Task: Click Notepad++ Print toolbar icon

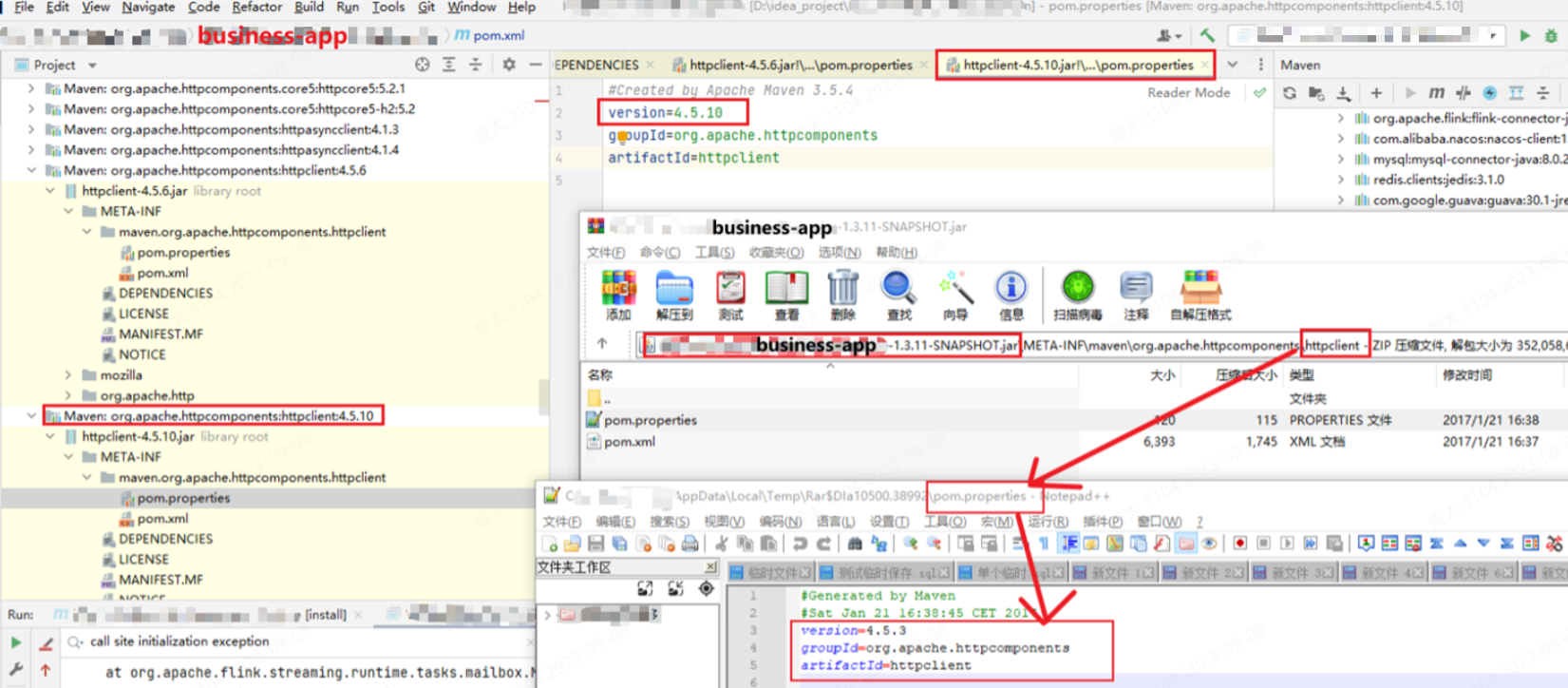Action: [x=690, y=544]
